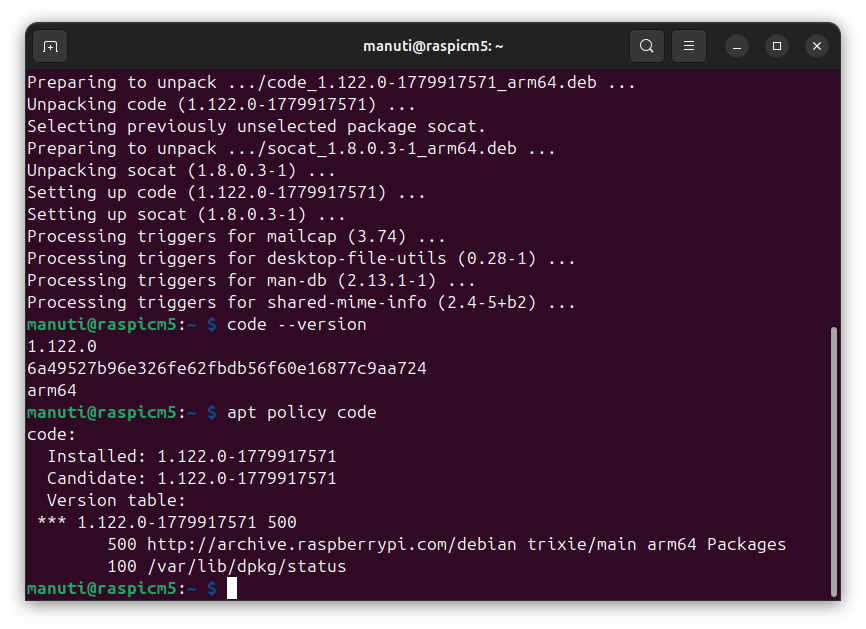Open the hamburger main menu

point(689,46)
